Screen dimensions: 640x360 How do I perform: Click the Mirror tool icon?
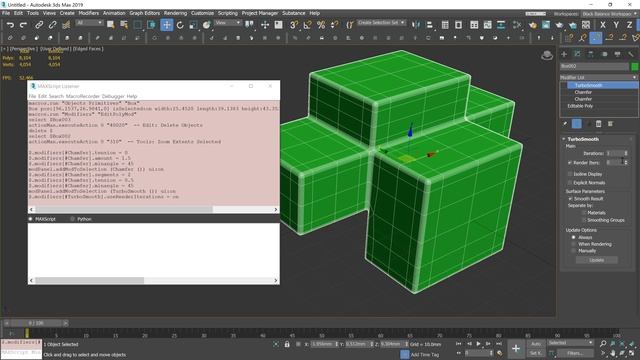pos(416,25)
